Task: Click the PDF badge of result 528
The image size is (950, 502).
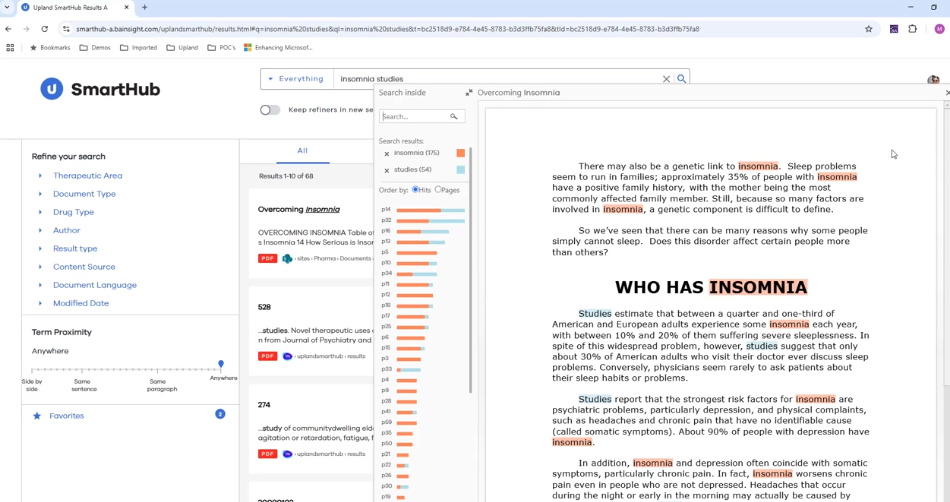Action: 267,356
